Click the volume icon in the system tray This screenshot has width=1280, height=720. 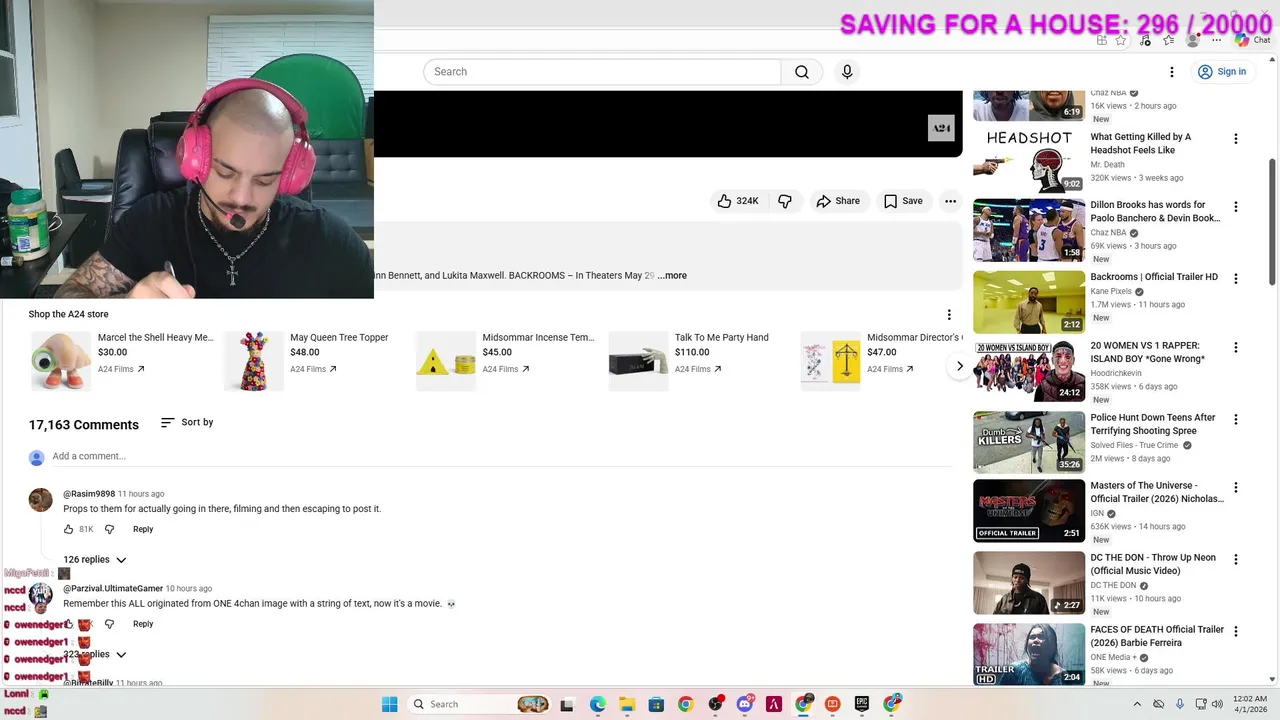(1217, 704)
